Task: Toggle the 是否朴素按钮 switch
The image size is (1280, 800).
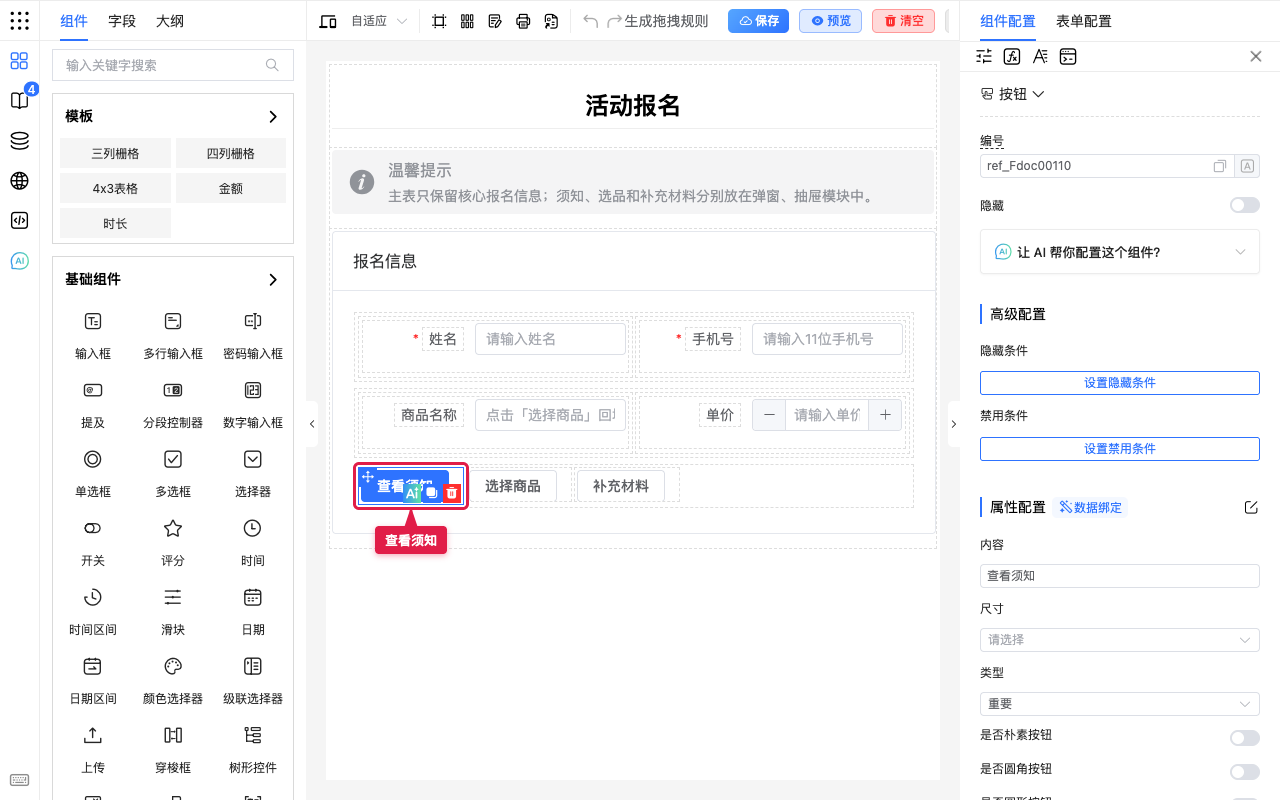Action: 1245,738
